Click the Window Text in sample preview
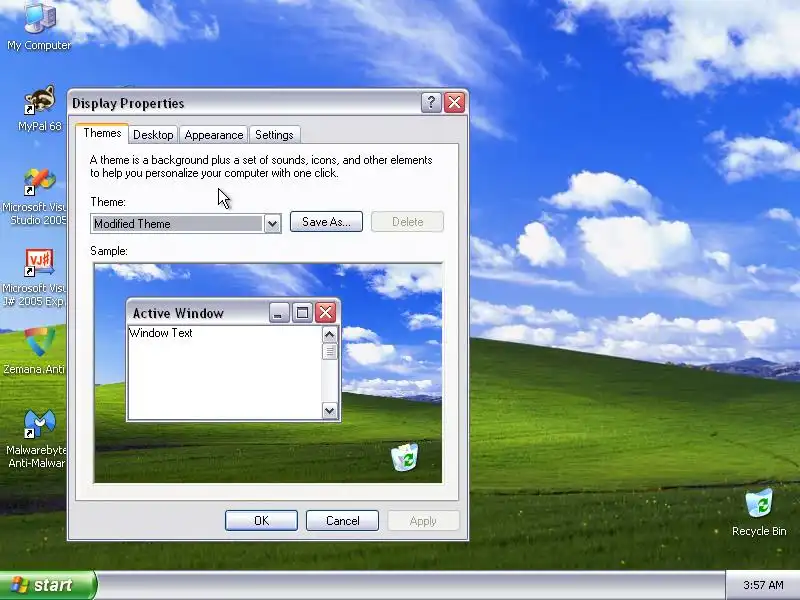This screenshot has height=600, width=800. pos(161,333)
